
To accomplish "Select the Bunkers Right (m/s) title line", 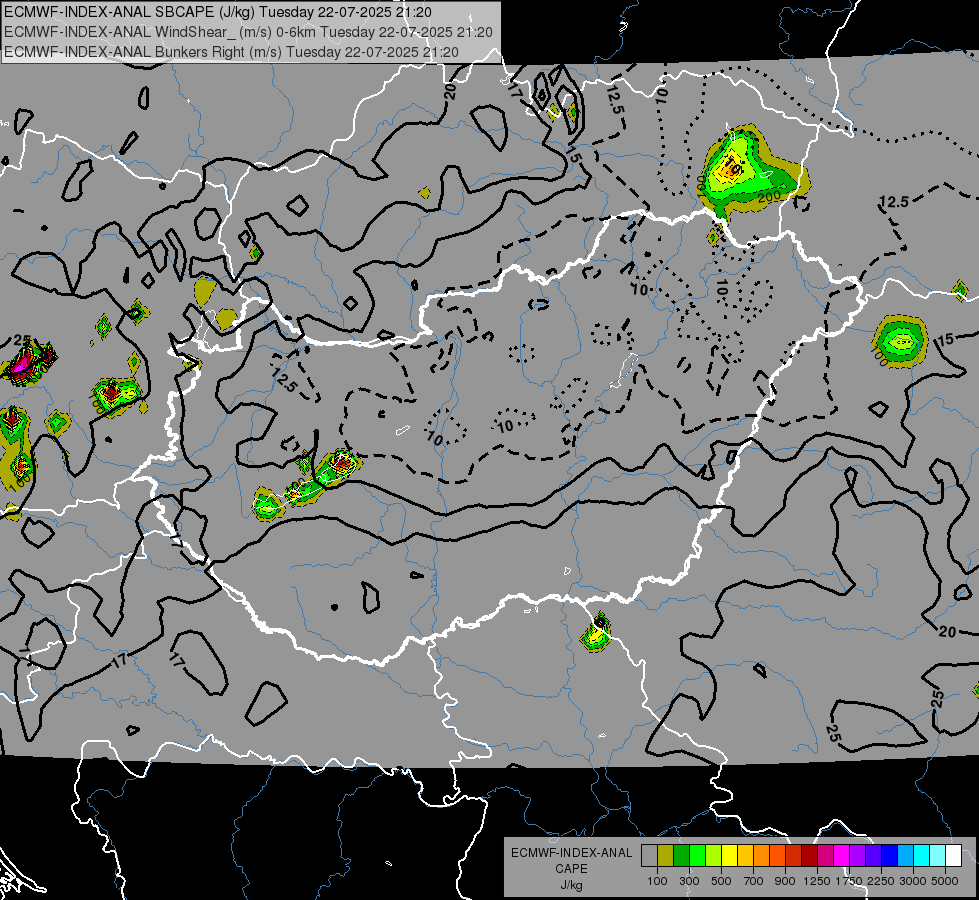I will 231,52.
